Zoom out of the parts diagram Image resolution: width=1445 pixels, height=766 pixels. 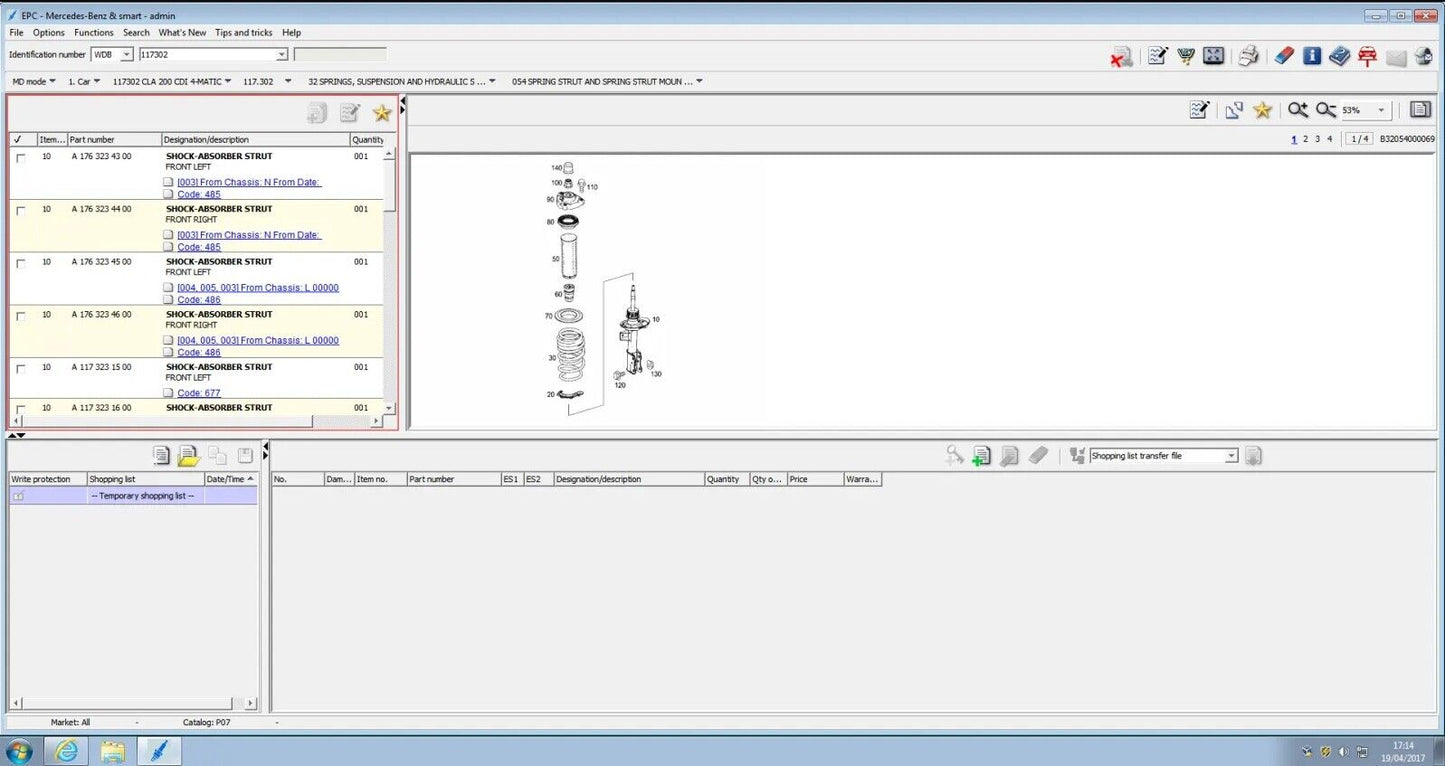(x=1325, y=110)
